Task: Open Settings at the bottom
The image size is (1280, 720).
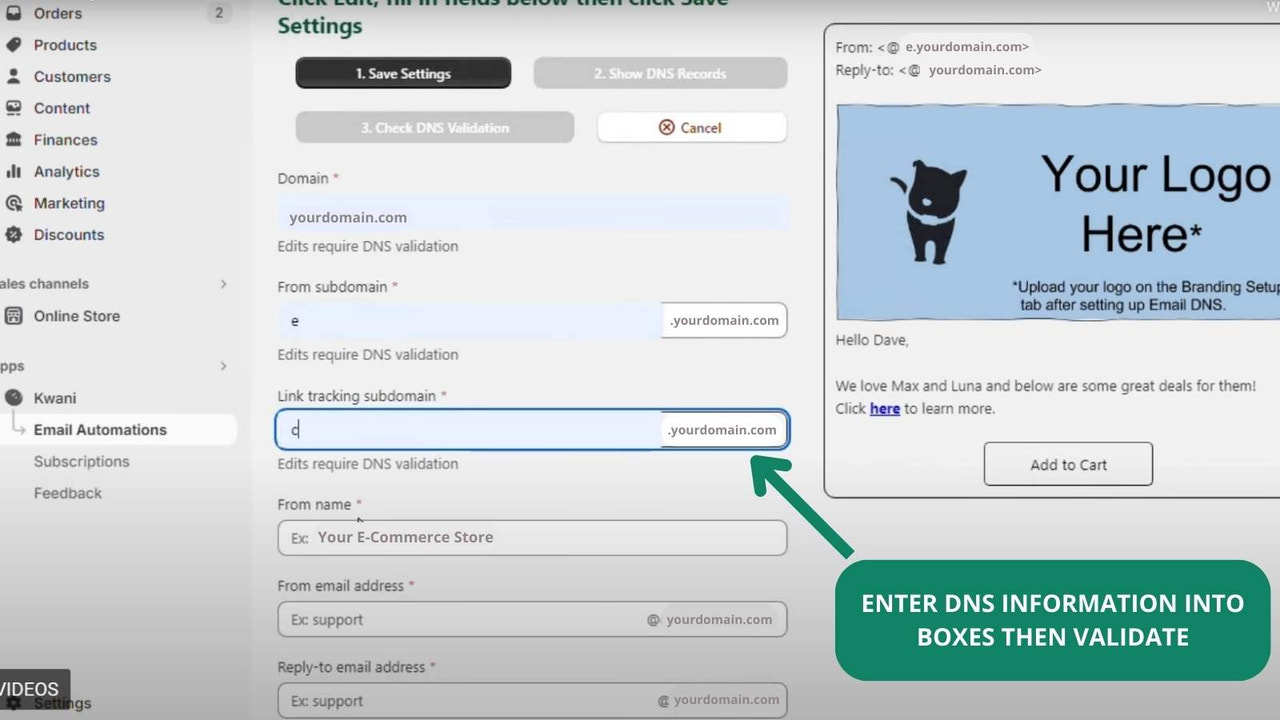Action: click(62, 703)
